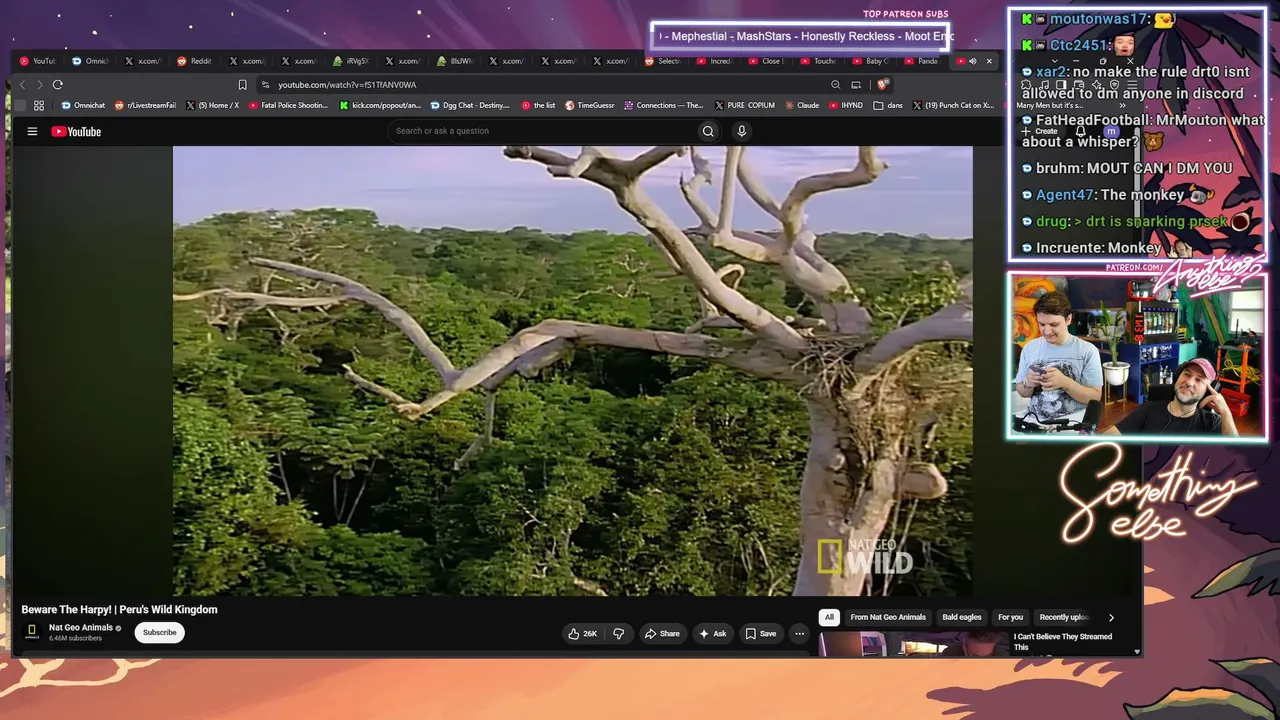Open the Nat Geo Animals channel avatar
Image resolution: width=1280 pixels, height=720 pixels.
(32, 632)
